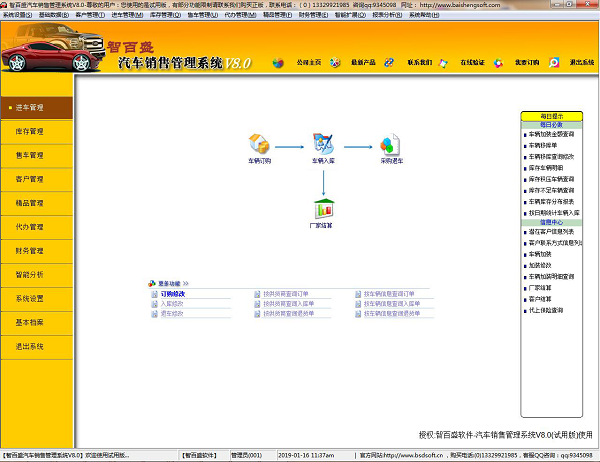Select 财务管理 in the left sidebar
Viewport: 600px width, 462px height.
click(x=37, y=251)
